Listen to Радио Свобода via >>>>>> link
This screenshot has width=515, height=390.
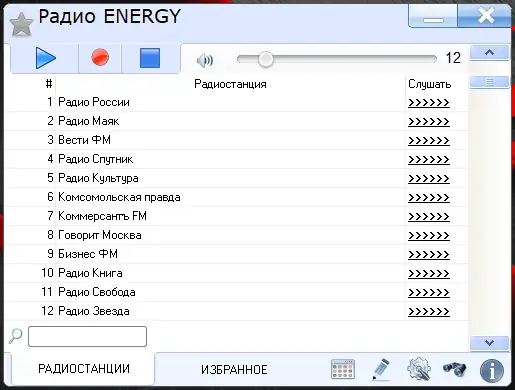(x=429, y=293)
